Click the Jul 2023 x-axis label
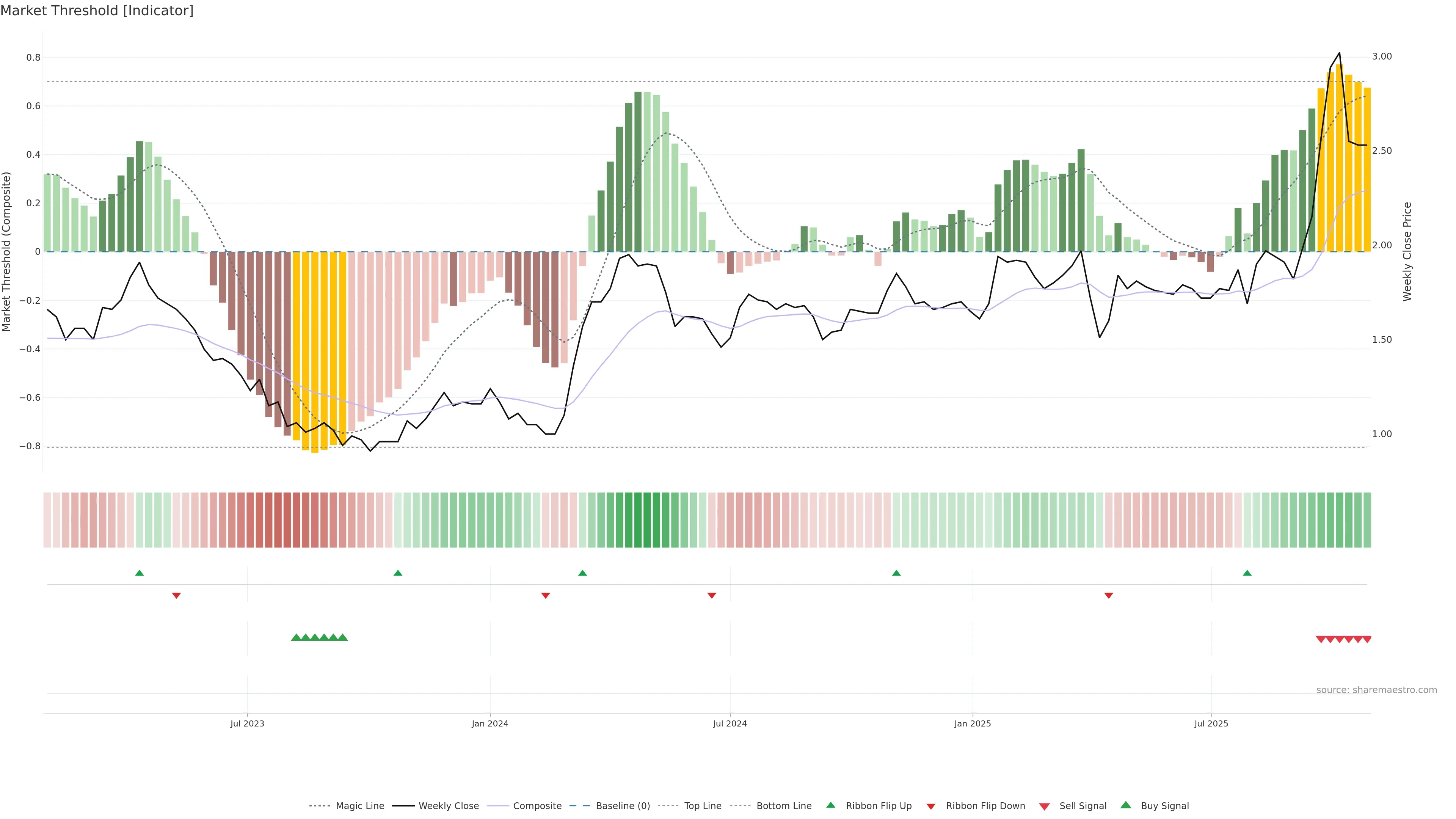Screen dimensions: 1456x819 coord(247,723)
